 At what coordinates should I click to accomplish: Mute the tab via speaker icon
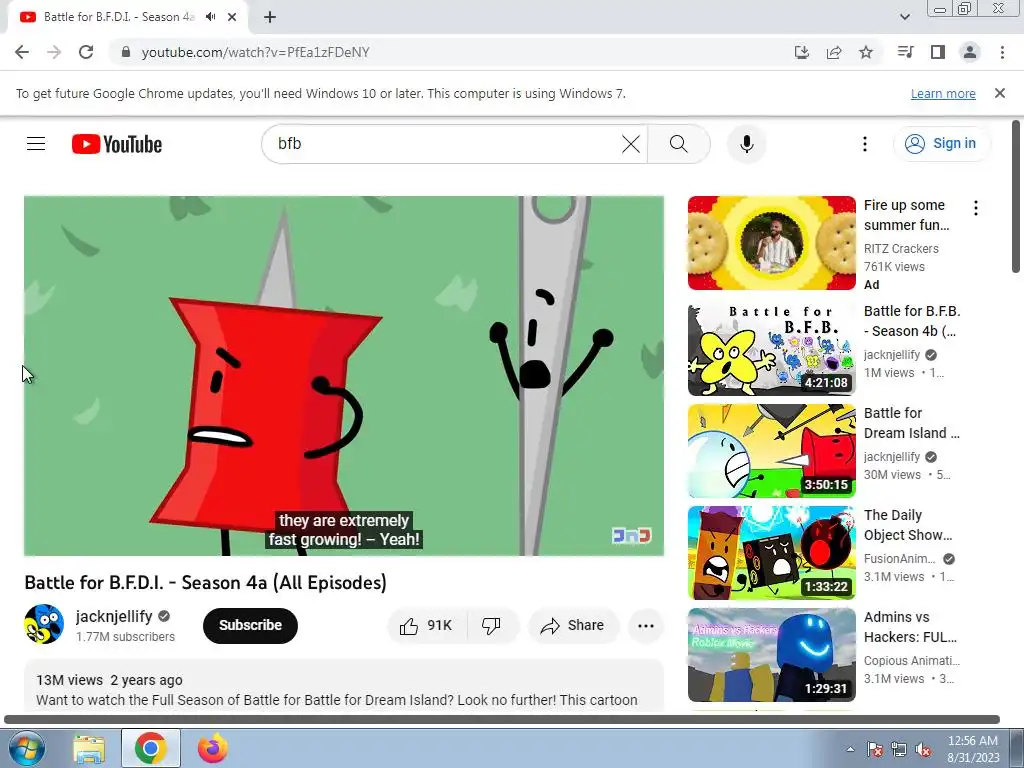click(x=210, y=17)
